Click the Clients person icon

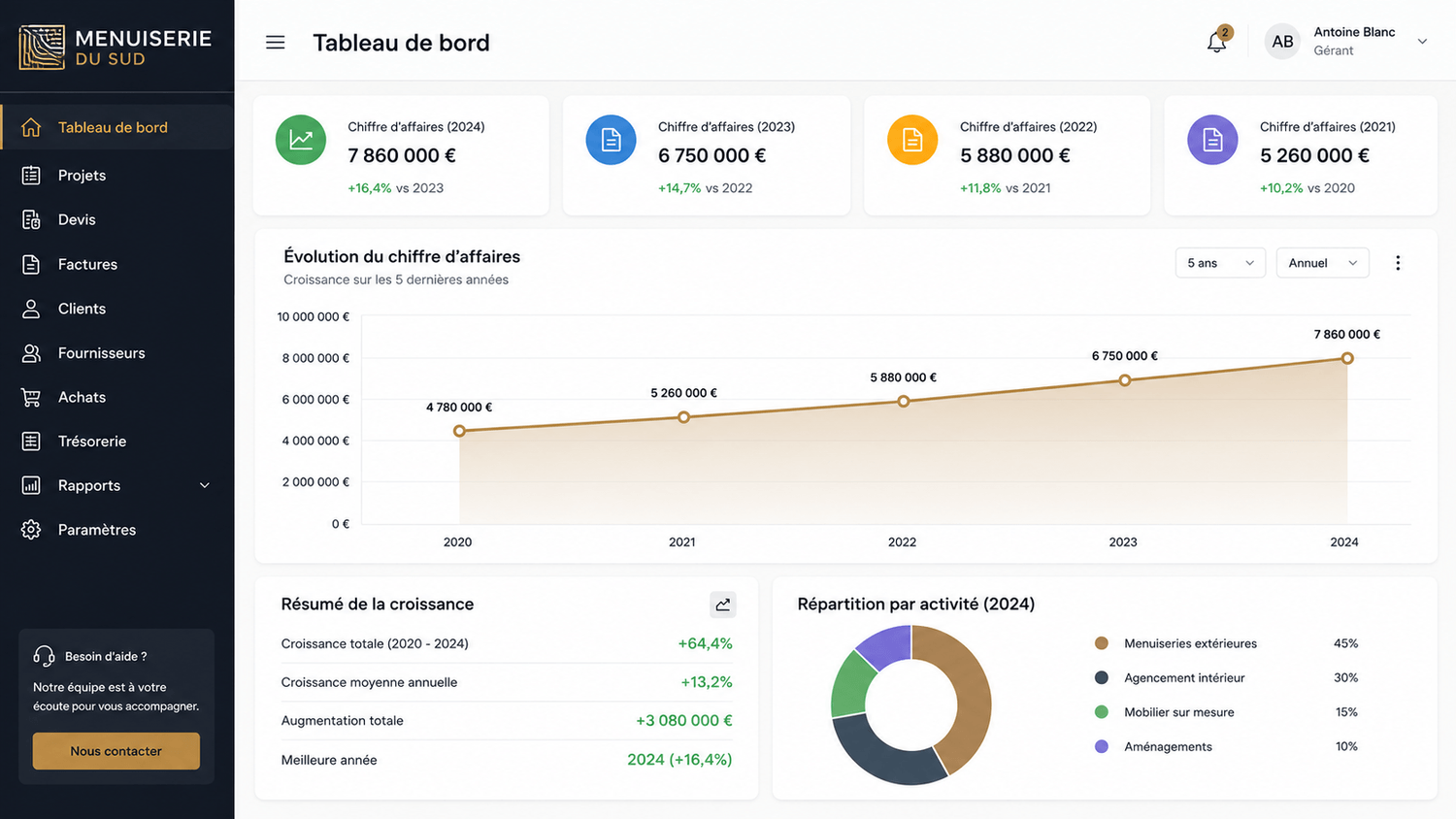[31, 309]
